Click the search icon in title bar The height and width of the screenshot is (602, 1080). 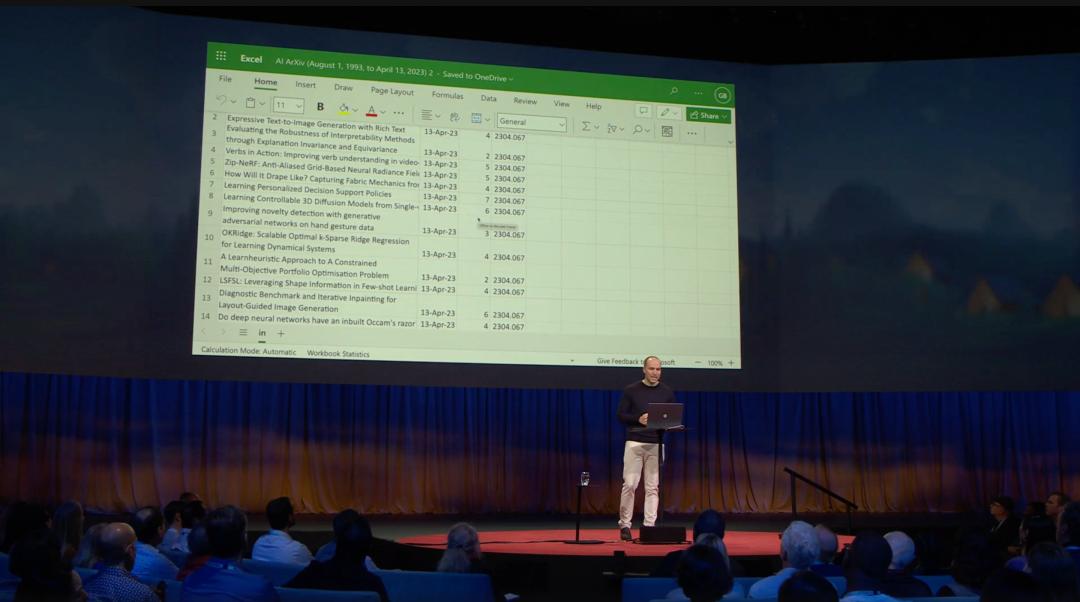[x=674, y=90]
